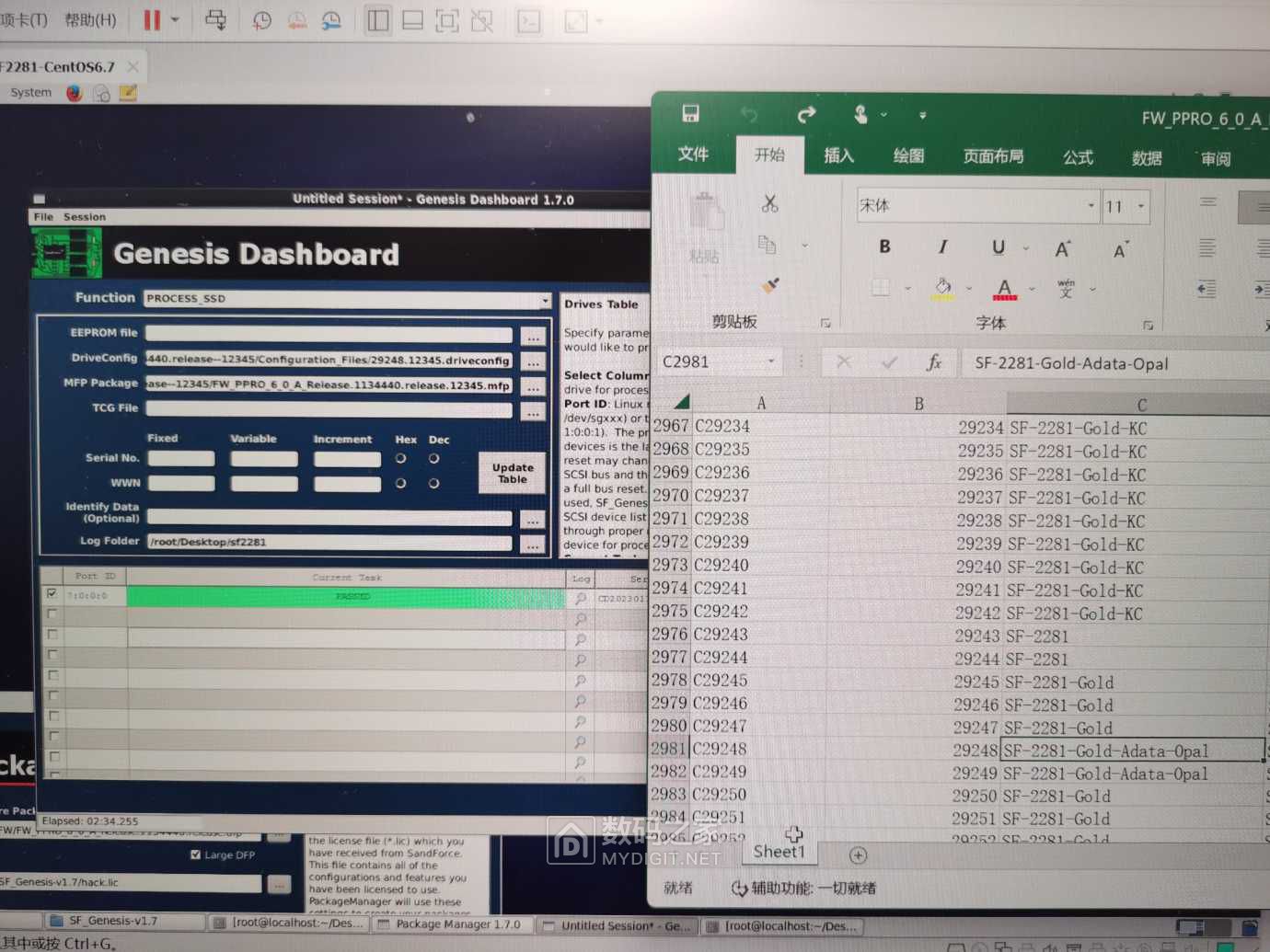Toggle the Large DFP checkbox
The image size is (1270, 952).
point(195,855)
